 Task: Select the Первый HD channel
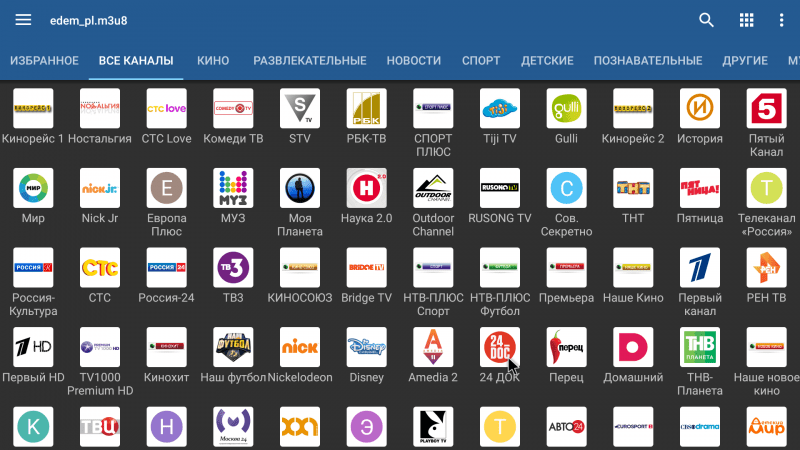point(33,347)
